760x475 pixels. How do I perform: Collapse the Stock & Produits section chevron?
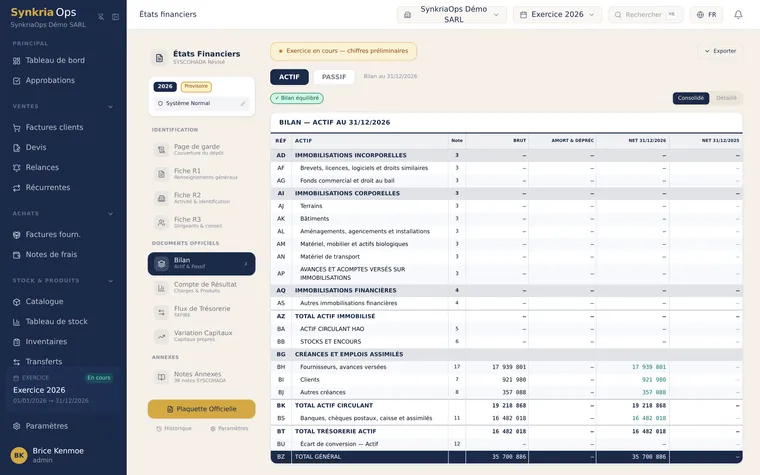[111, 281]
